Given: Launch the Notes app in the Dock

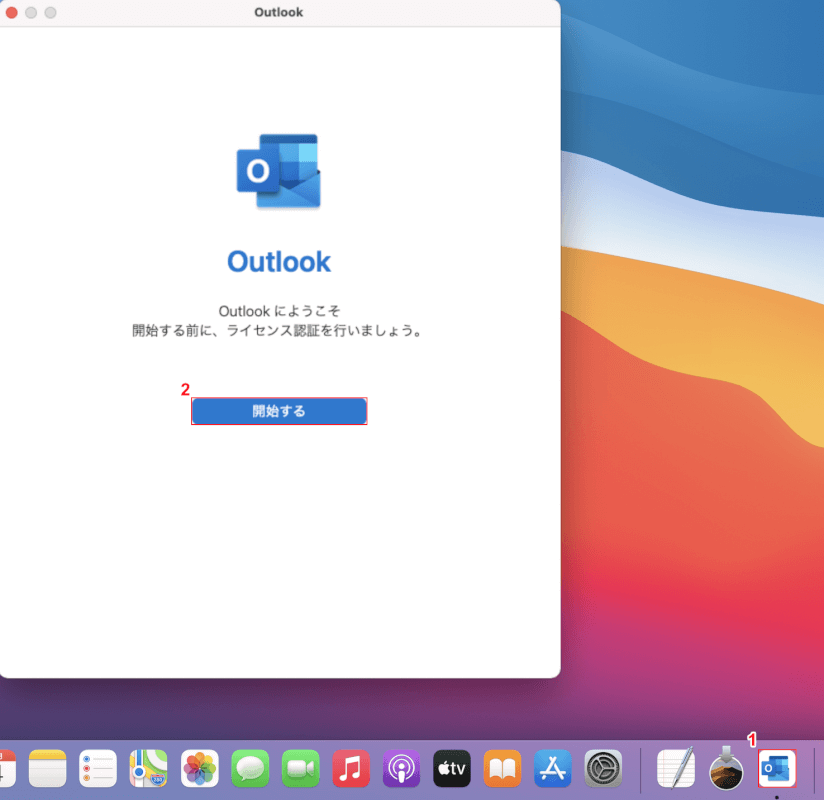Looking at the screenshot, I should tap(47, 768).
